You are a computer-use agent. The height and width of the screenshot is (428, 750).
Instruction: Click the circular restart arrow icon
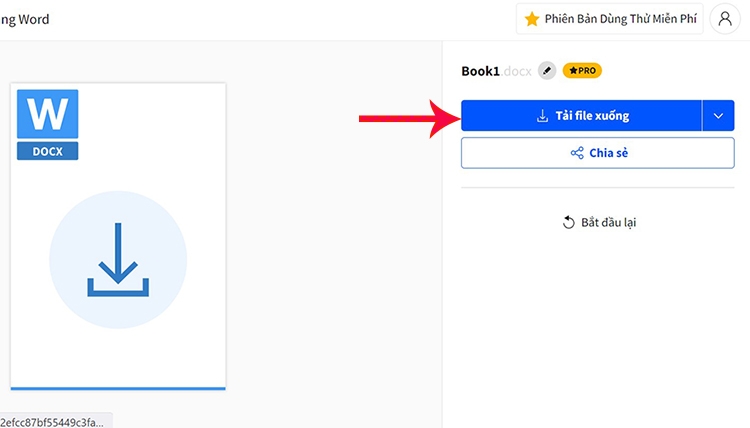click(569, 222)
